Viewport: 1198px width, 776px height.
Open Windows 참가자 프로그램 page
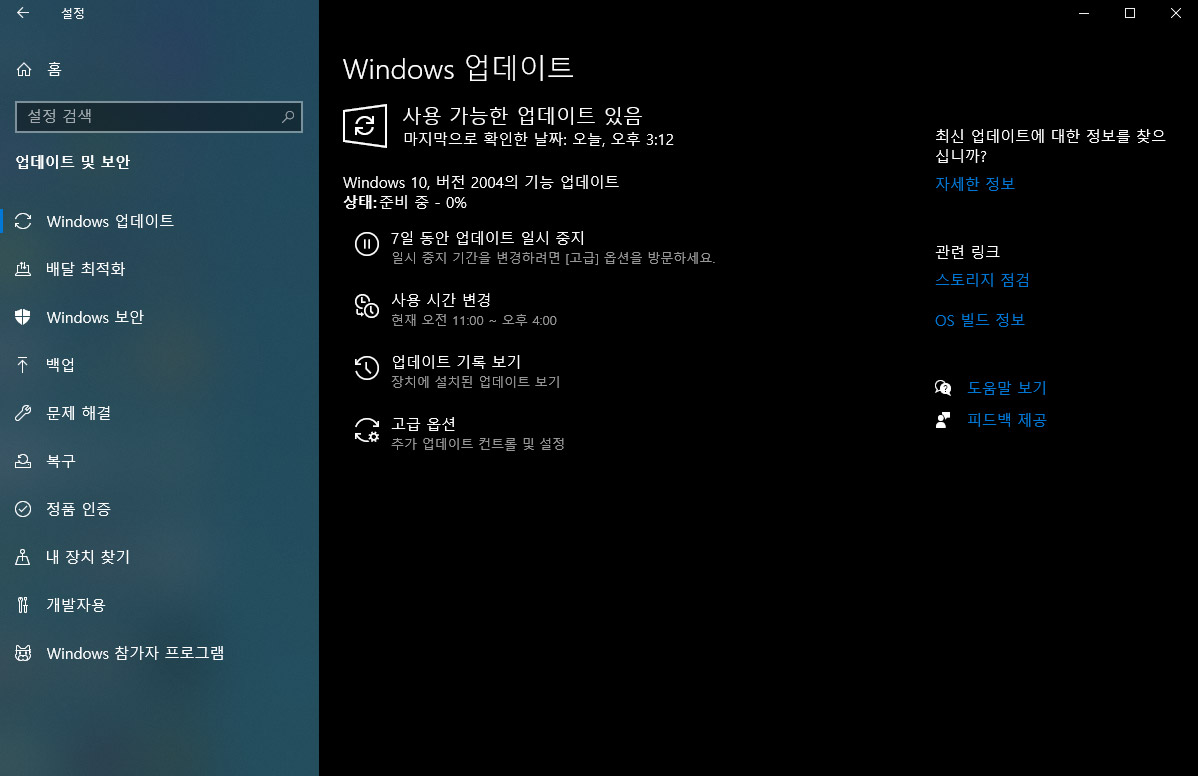[x=159, y=653]
